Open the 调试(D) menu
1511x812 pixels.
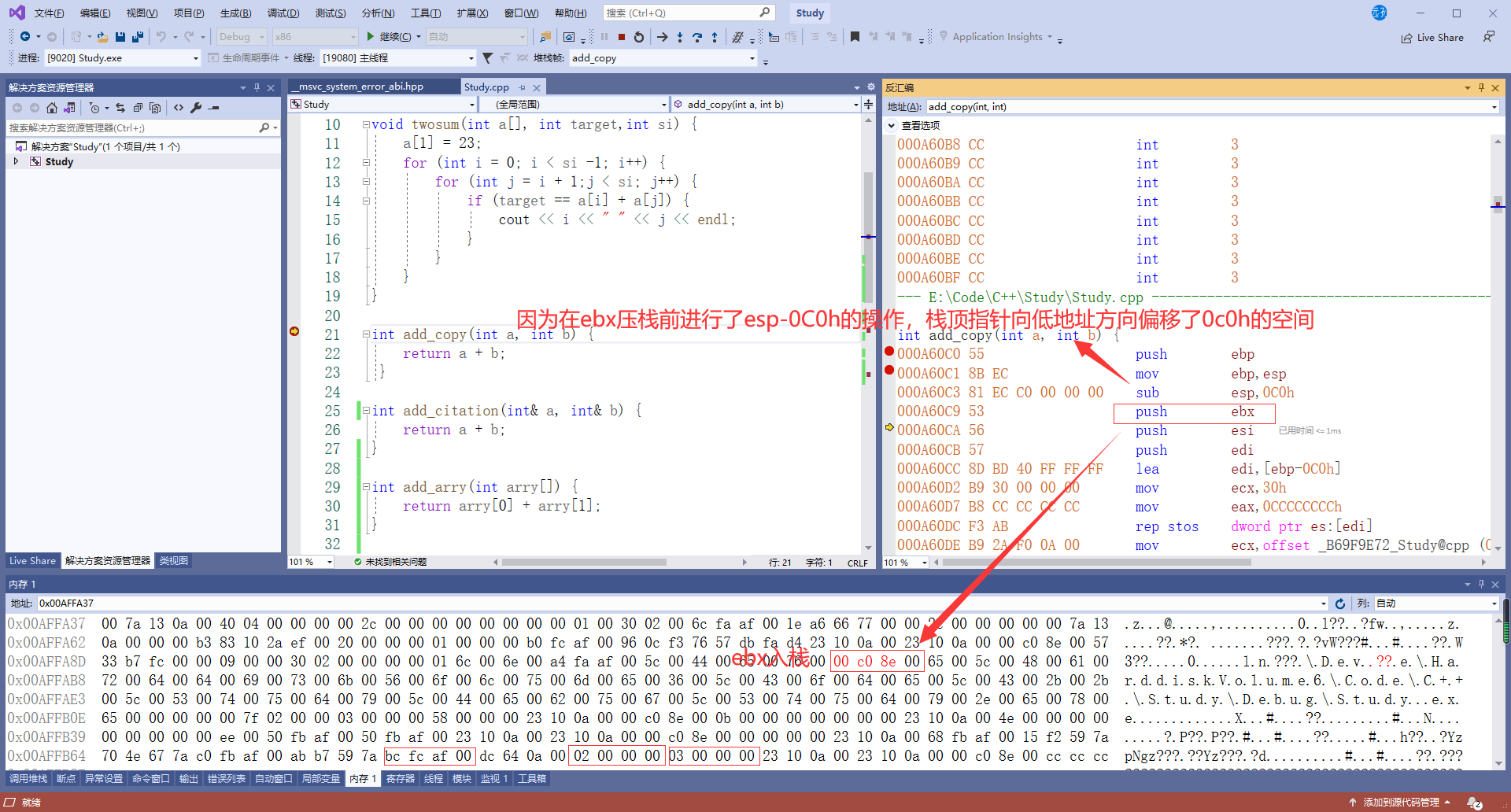pyautogui.click(x=283, y=13)
